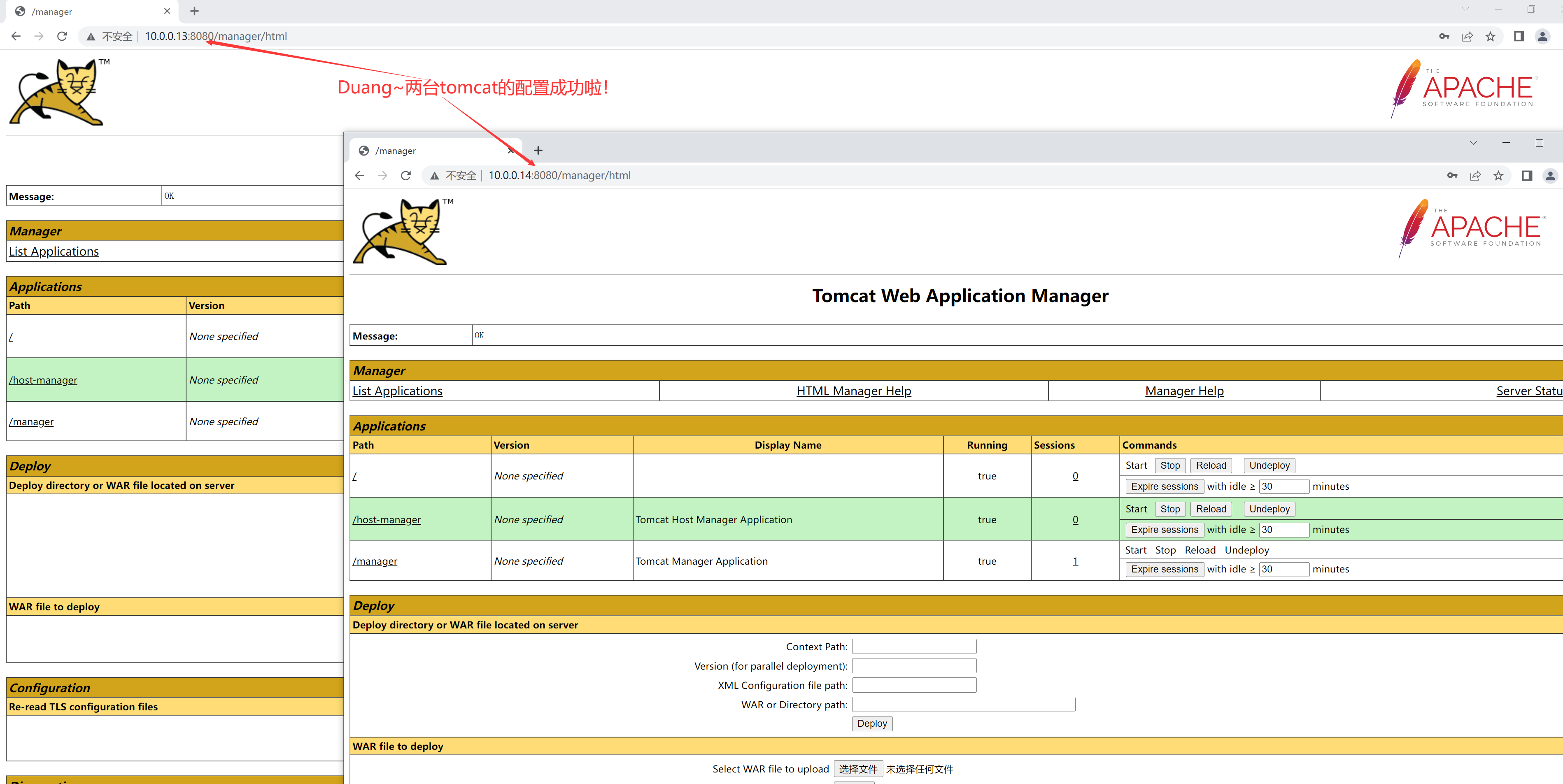1563x784 pixels.
Task: Open the /manager sessions count link
Action: coord(1075,561)
